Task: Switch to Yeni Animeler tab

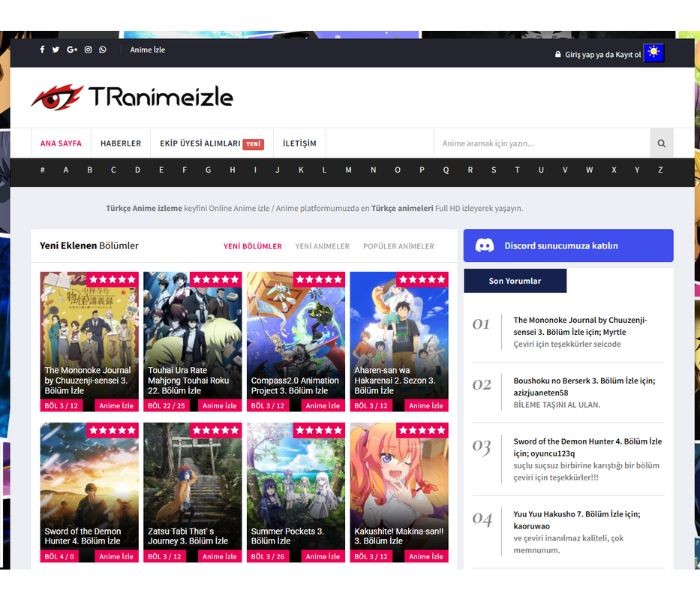Action: [x=322, y=246]
